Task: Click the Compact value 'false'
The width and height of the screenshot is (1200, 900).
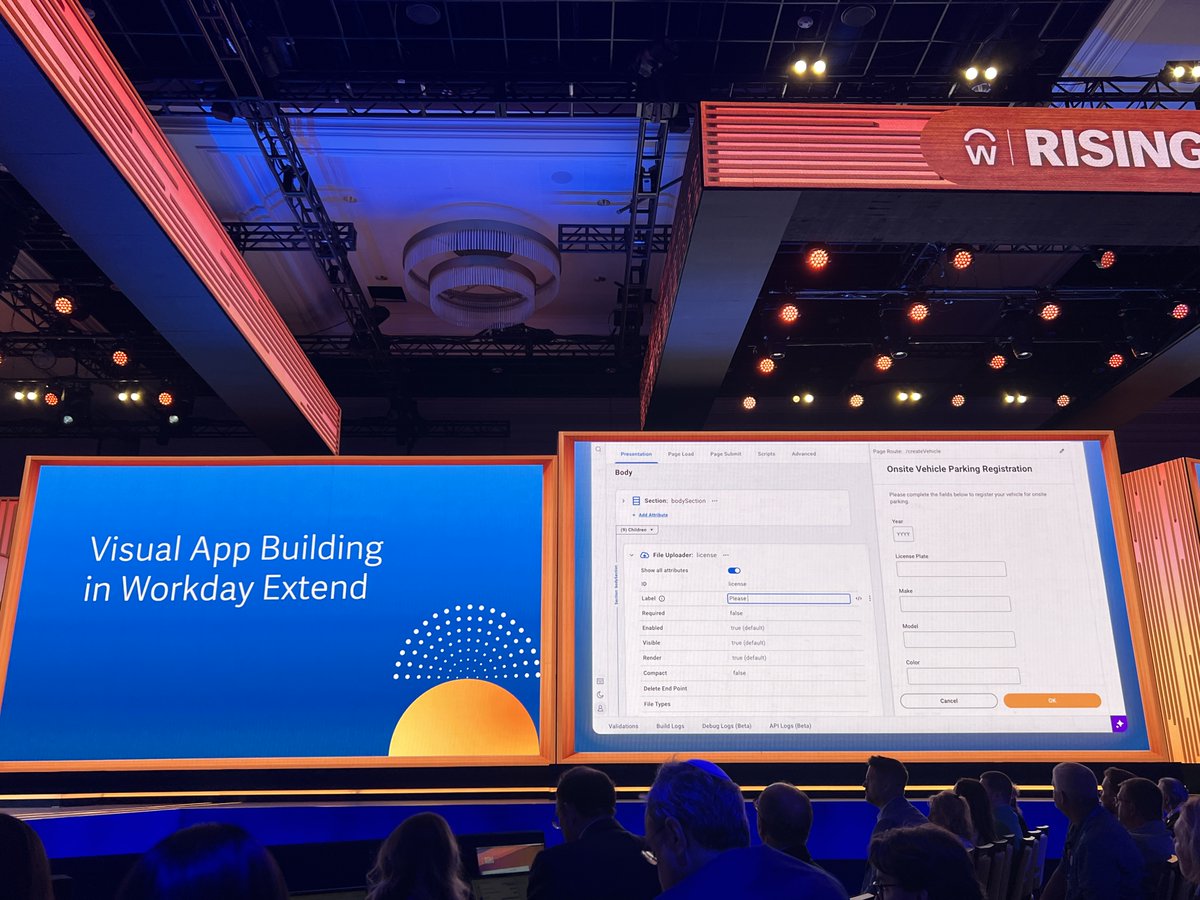Action: 738,673
